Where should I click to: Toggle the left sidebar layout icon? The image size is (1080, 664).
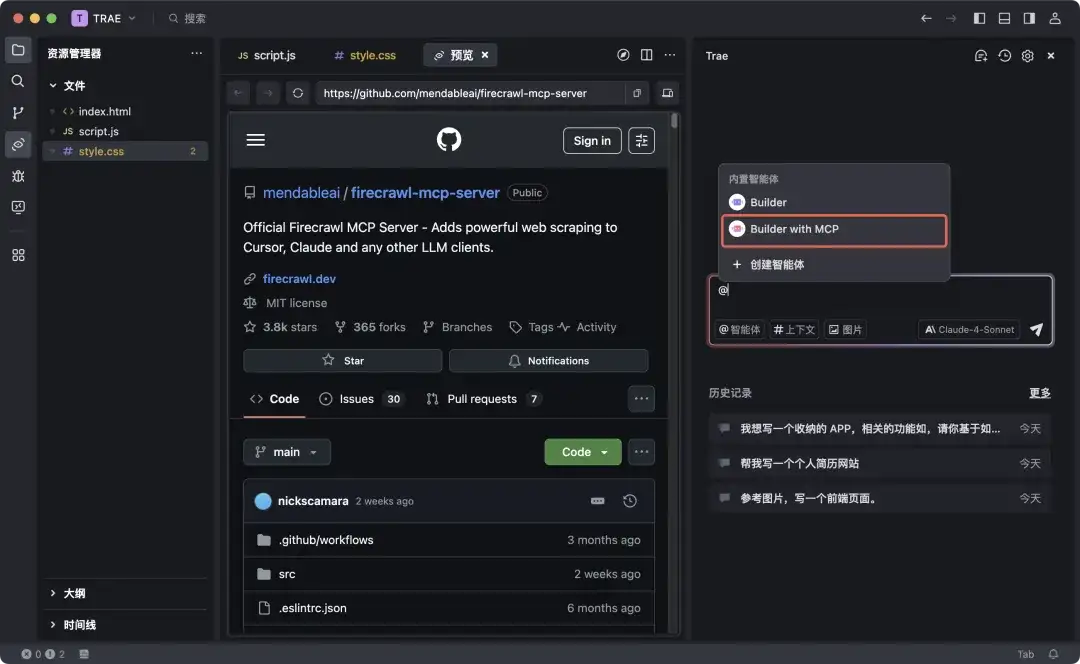pos(979,19)
